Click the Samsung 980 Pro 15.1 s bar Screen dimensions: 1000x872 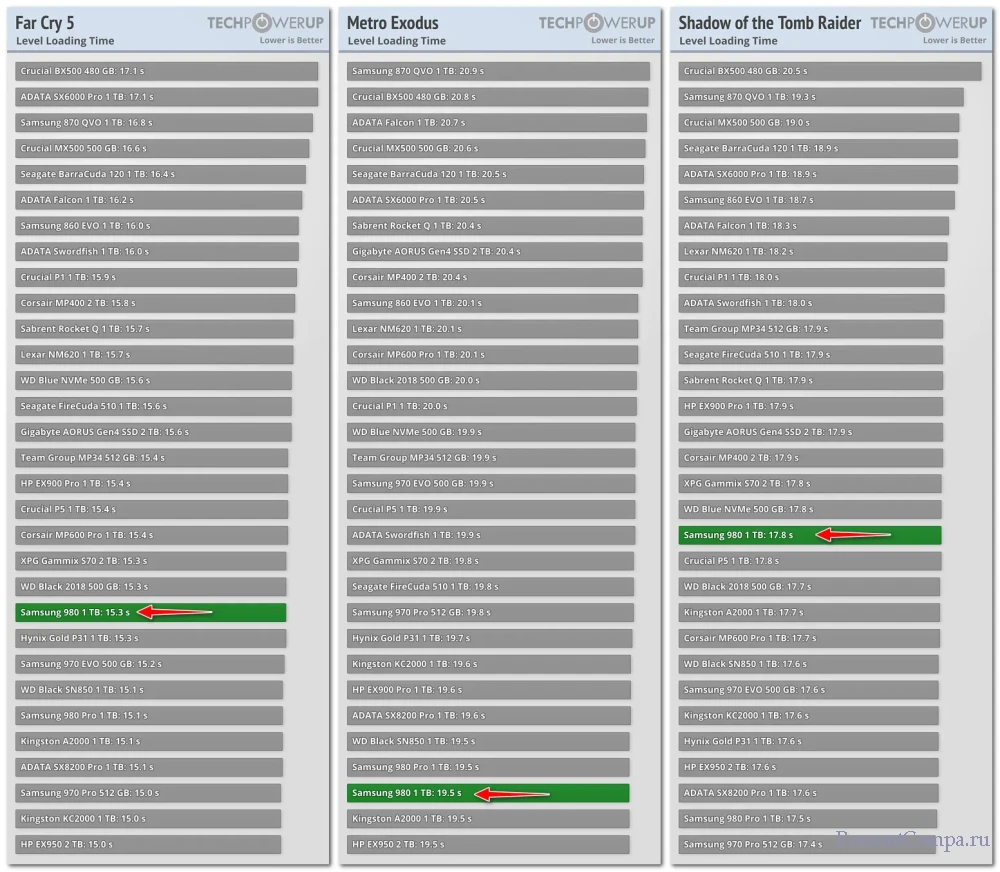coord(149,716)
